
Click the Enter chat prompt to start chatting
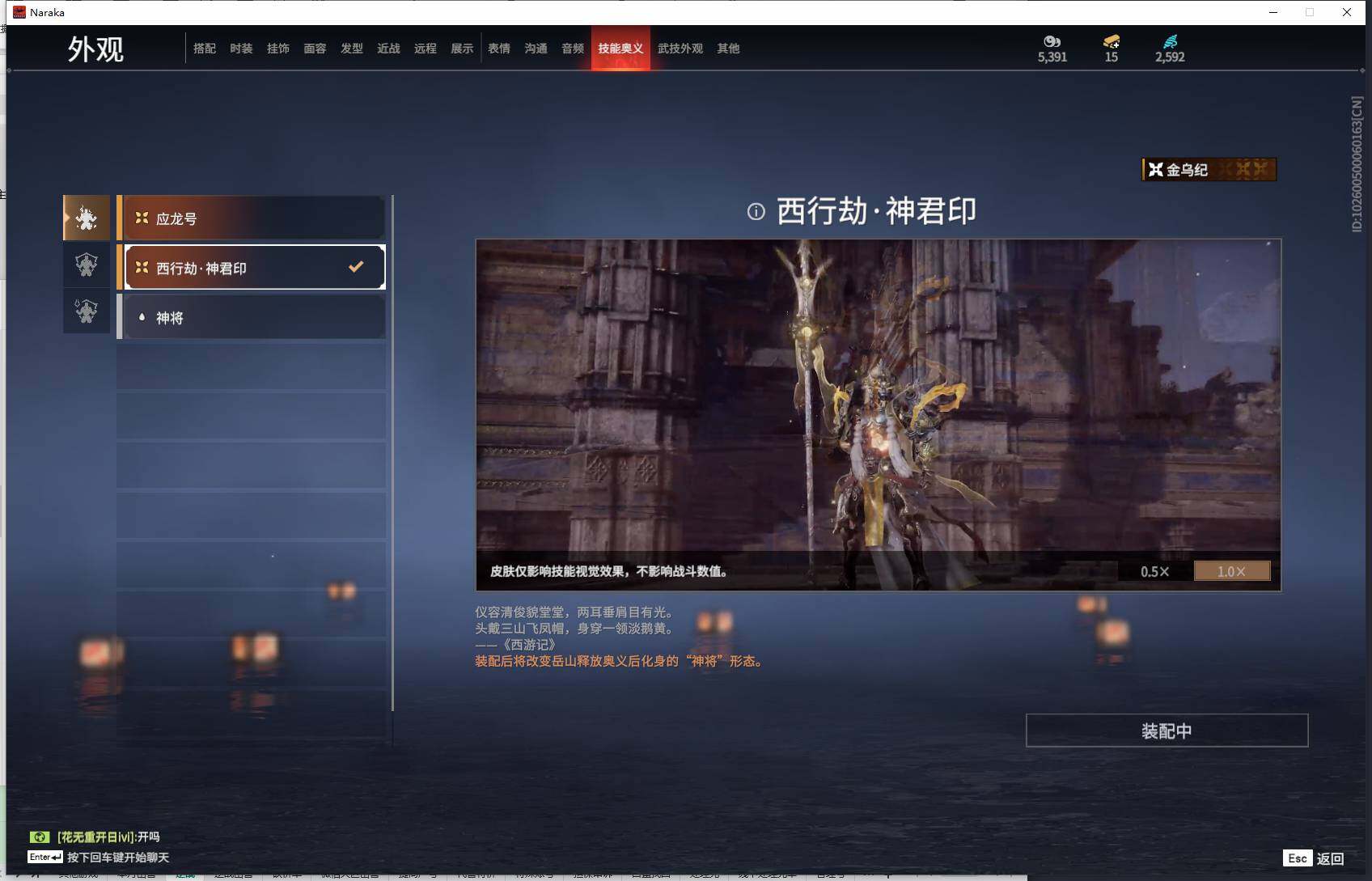(x=99, y=857)
